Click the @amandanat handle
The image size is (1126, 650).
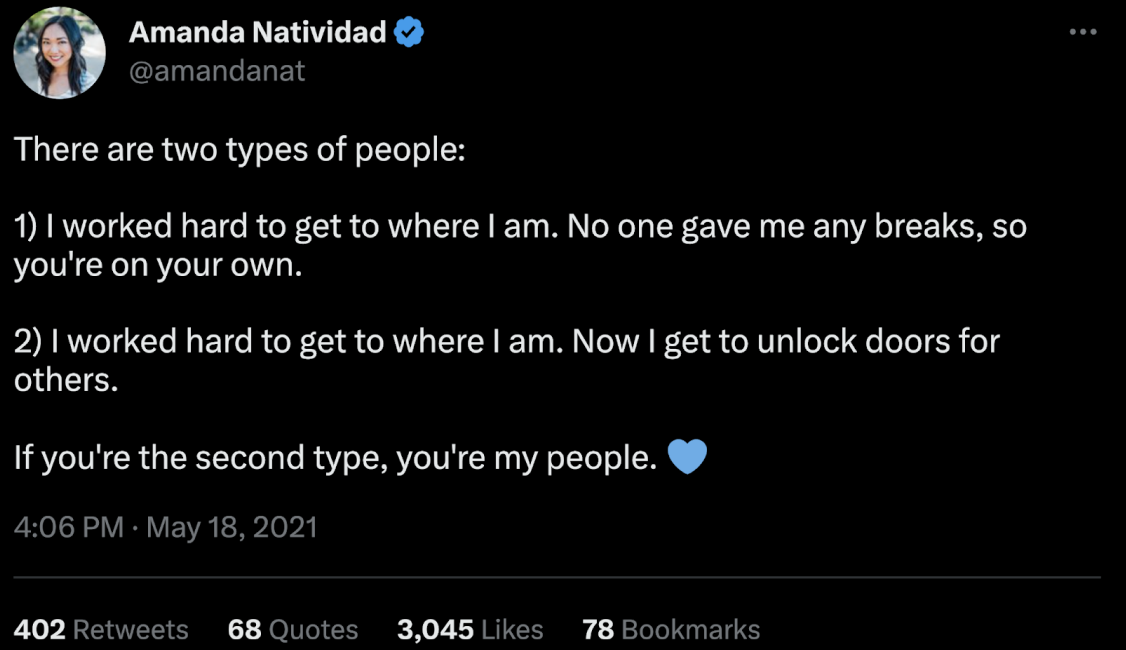pyautogui.click(x=217, y=71)
